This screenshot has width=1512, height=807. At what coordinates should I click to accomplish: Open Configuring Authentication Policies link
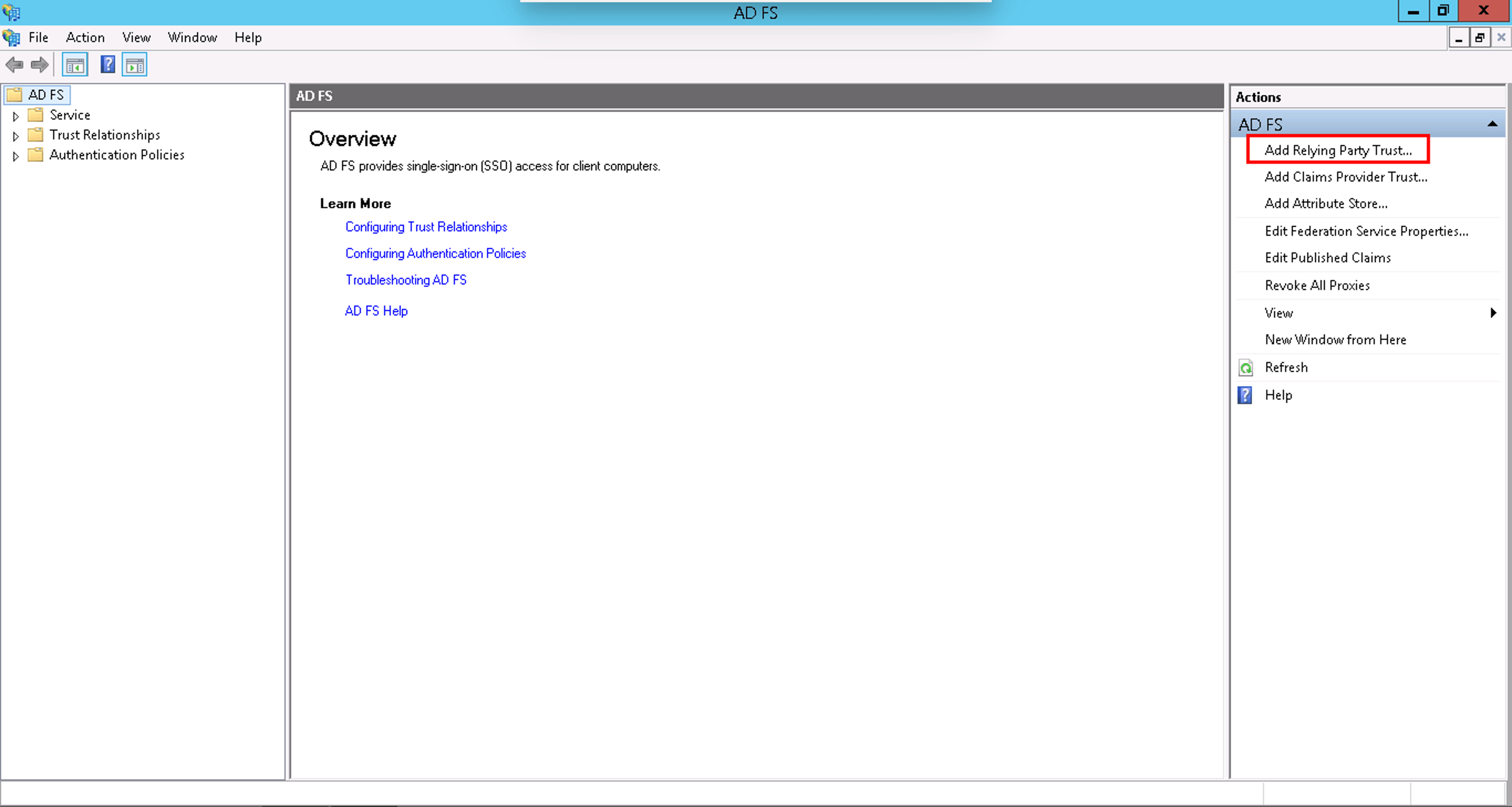pyautogui.click(x=435, y=253)
